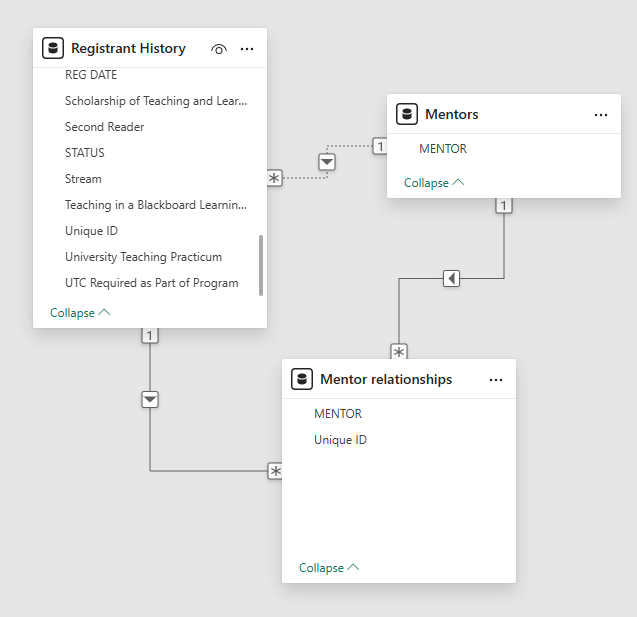Click the Mentors table title

[x=451, y=114]
